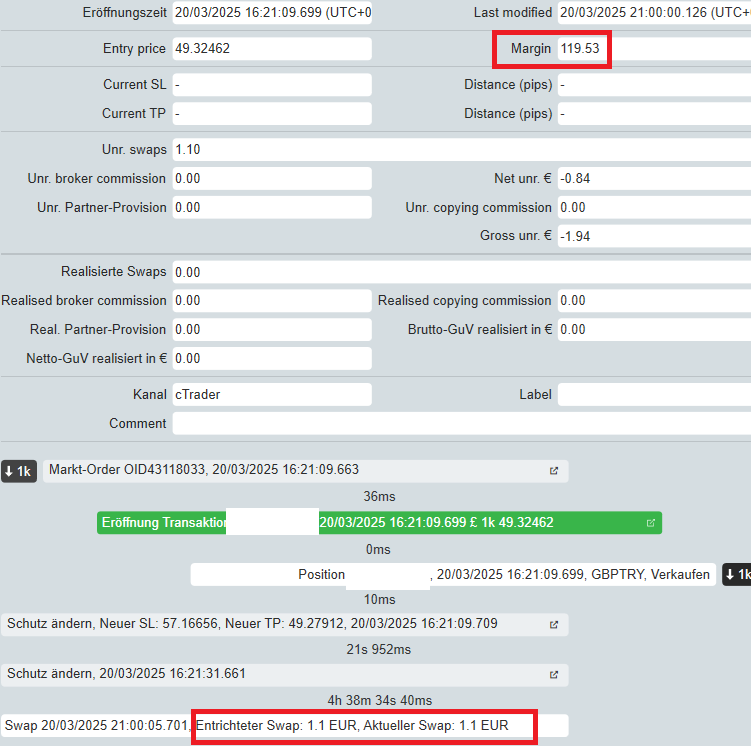Viewport: 751px width, 746px height.
Task: Open the green Eröffnung Transaktion bar
Action: coord(379,523)
